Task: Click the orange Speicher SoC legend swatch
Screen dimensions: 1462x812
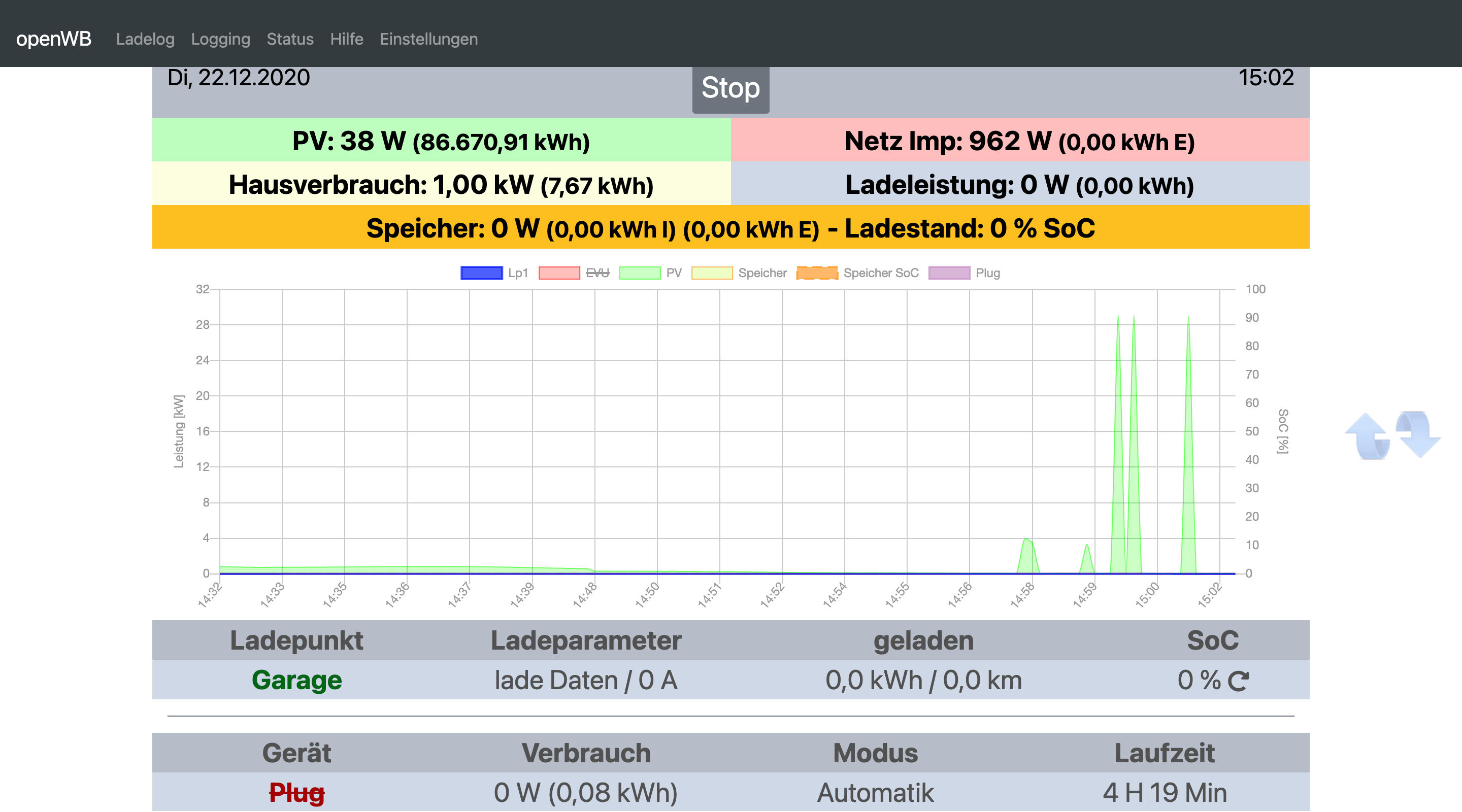Action: coord(817,273)
